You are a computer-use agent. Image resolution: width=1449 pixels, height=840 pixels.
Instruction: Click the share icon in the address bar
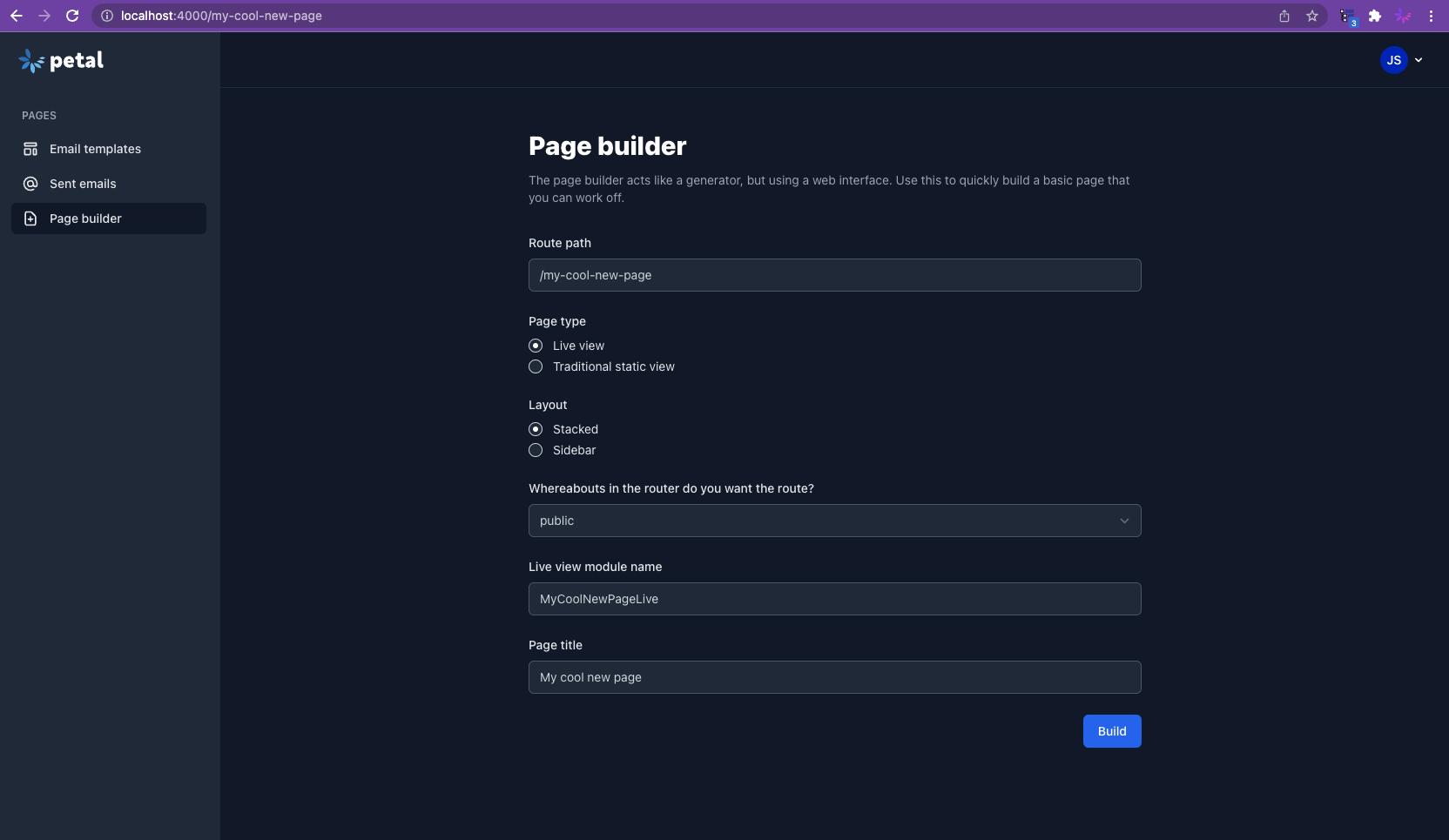[1284, 16]
